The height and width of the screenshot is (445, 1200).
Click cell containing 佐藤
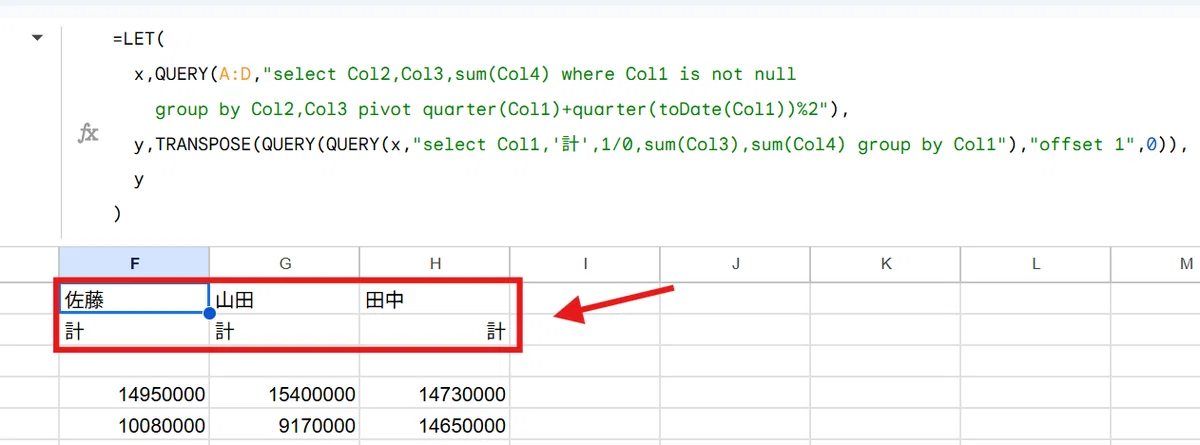pyautogui.click(x=134, y=299)
